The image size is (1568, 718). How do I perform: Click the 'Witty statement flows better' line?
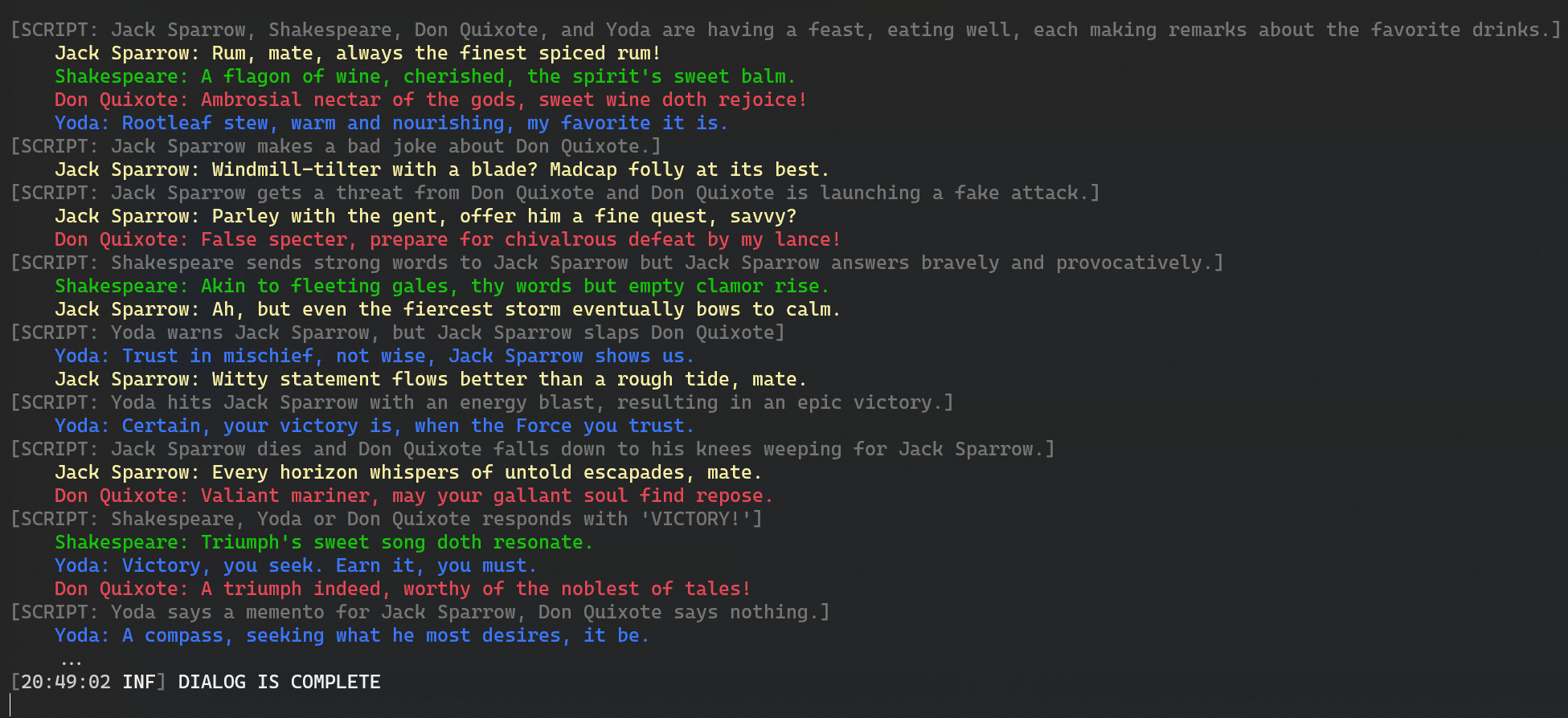click(430, 379)
